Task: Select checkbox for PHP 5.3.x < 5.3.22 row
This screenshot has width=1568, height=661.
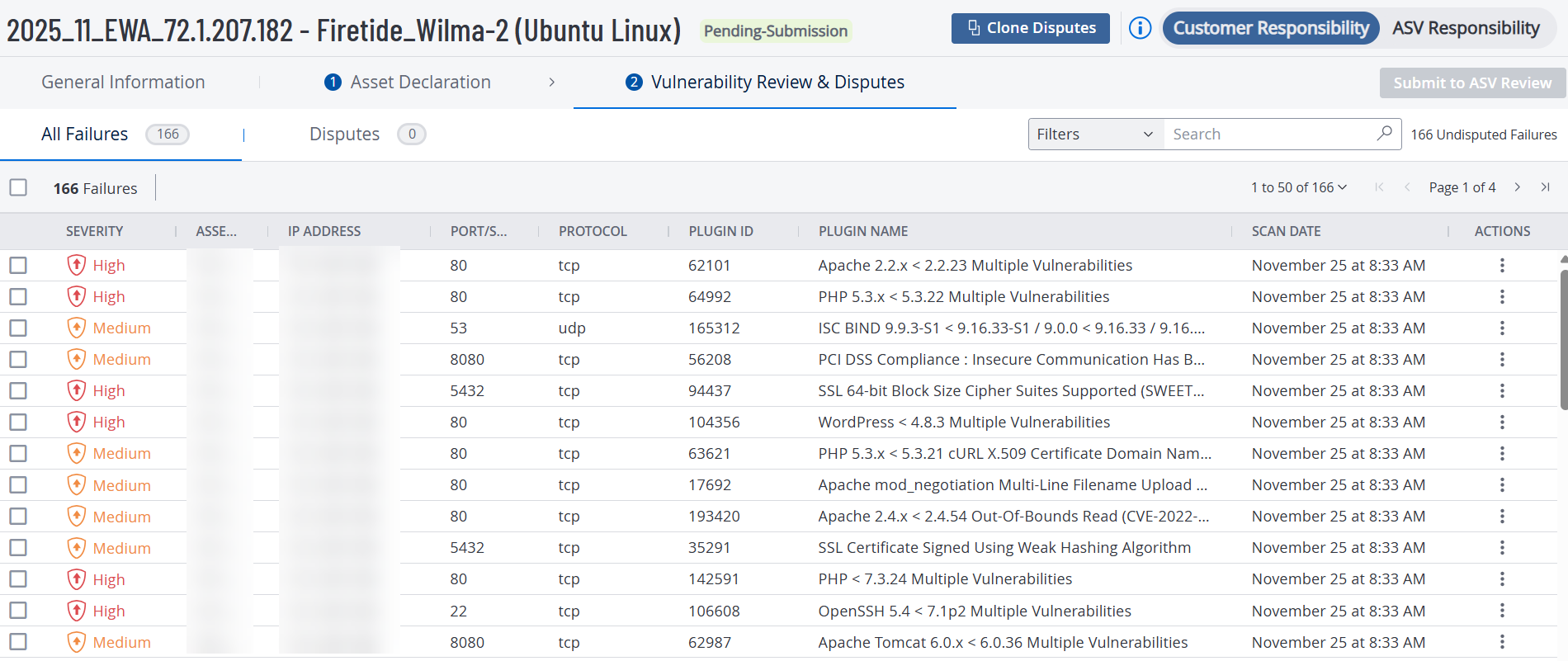Action: [x=18, y=296]
